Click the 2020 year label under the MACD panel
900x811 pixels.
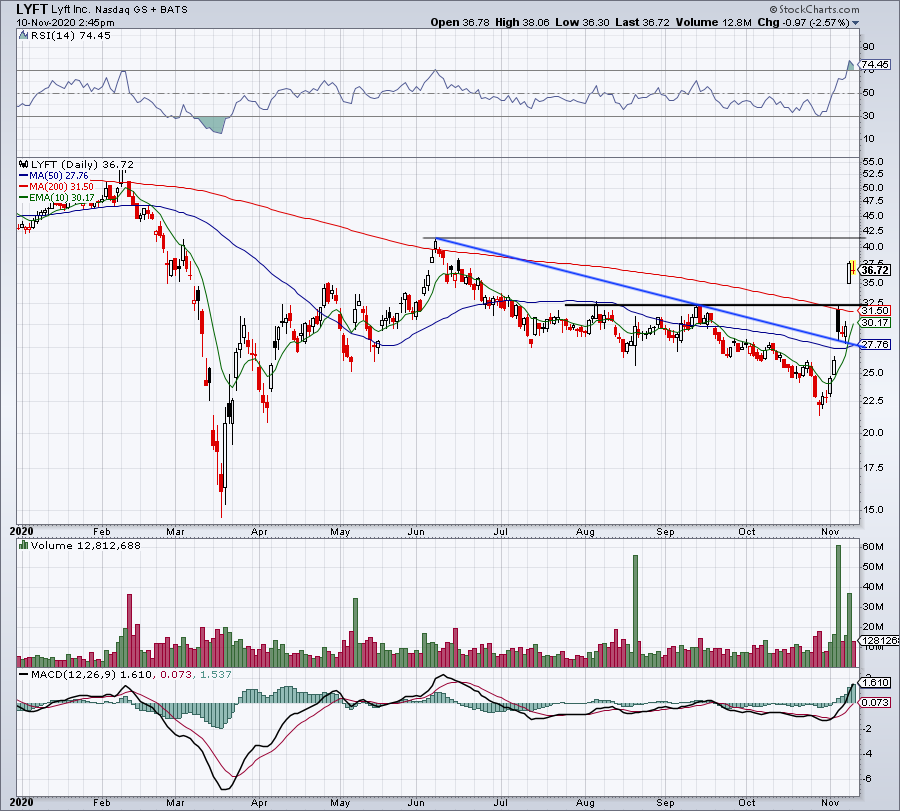22,802
